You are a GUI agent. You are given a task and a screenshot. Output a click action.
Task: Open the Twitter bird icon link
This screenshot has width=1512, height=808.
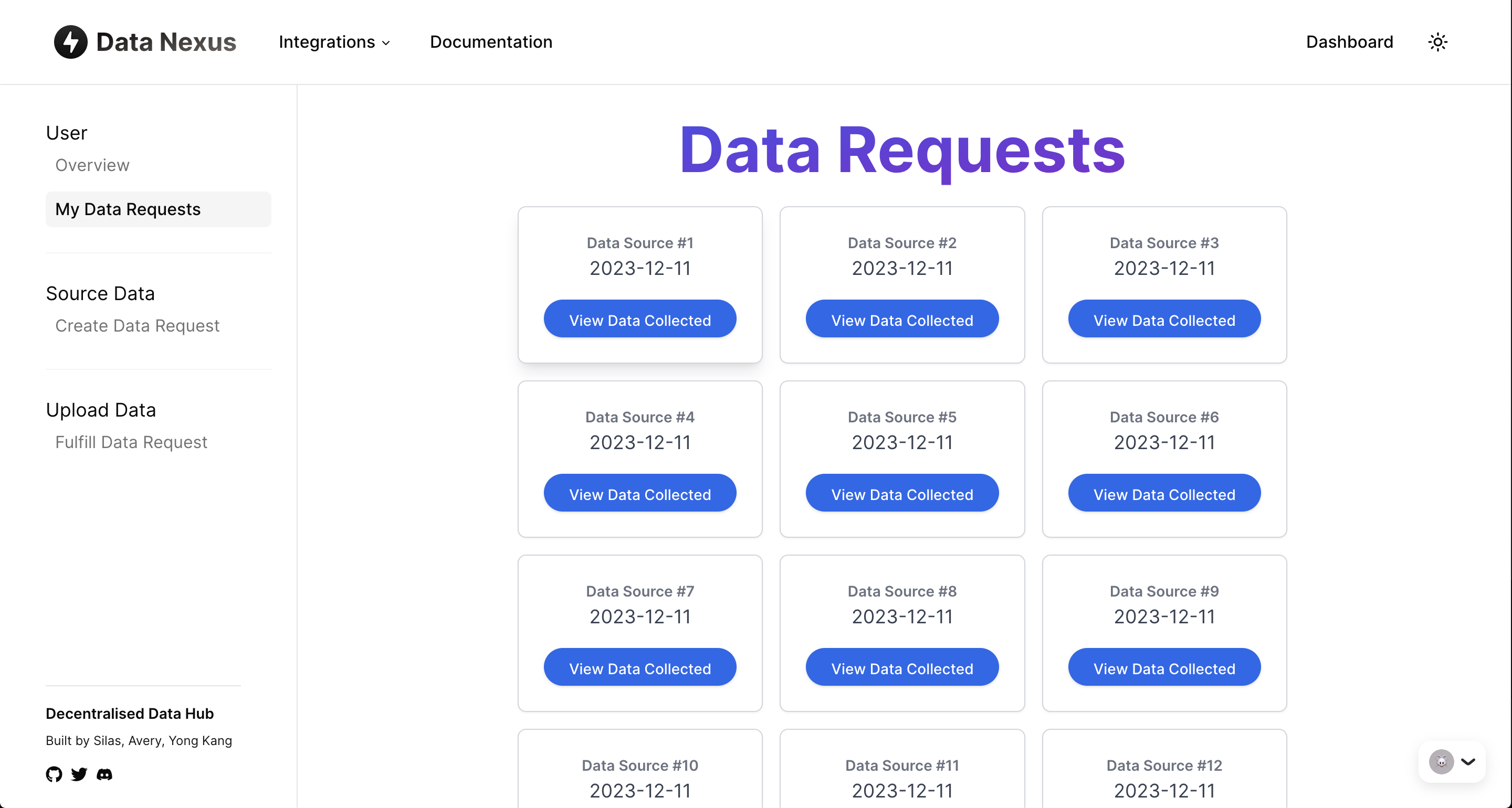click(79, 774)
